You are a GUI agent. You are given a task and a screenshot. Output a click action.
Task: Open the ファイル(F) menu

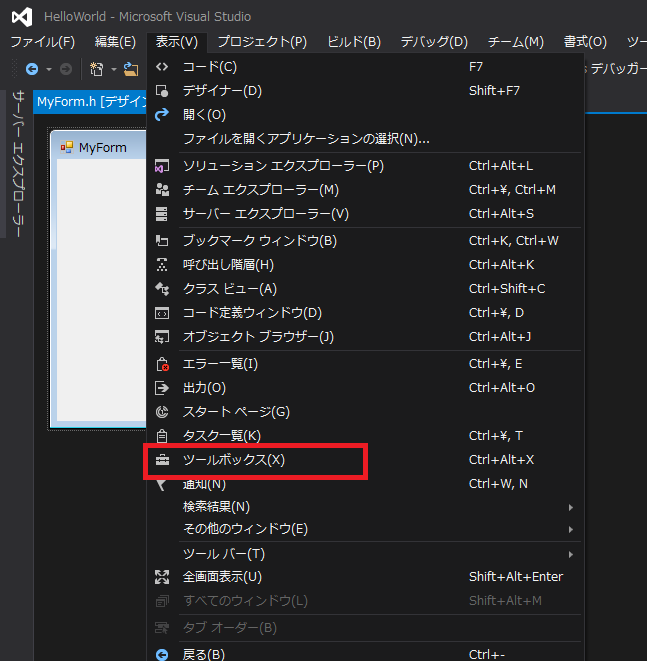(43, 42)
